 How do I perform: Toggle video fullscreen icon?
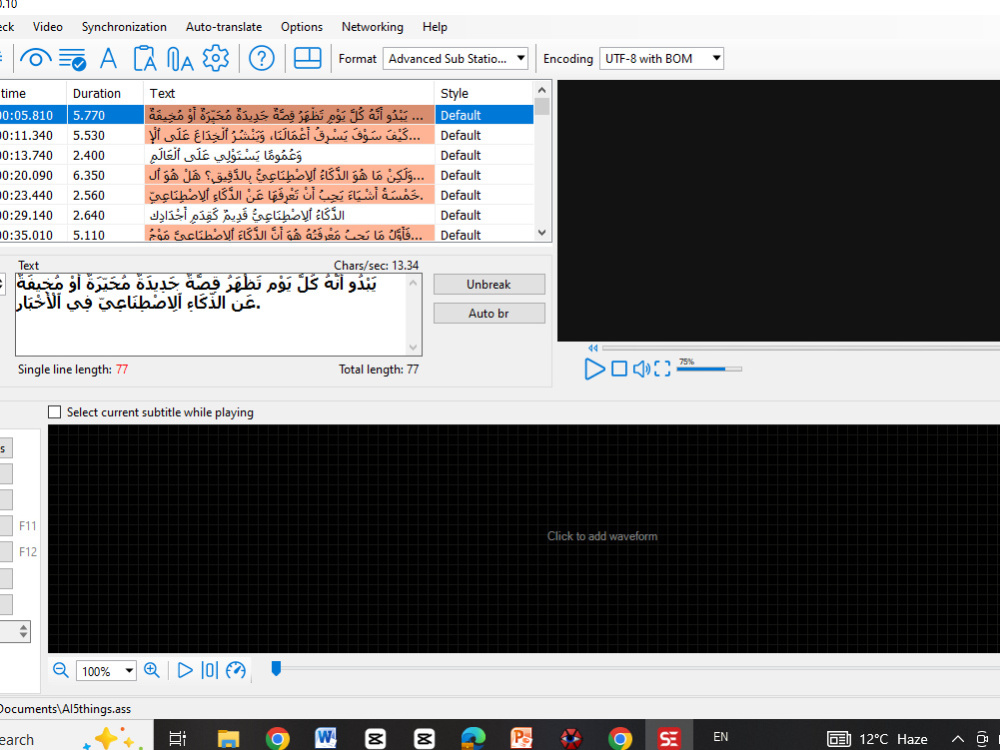point(662,369)
